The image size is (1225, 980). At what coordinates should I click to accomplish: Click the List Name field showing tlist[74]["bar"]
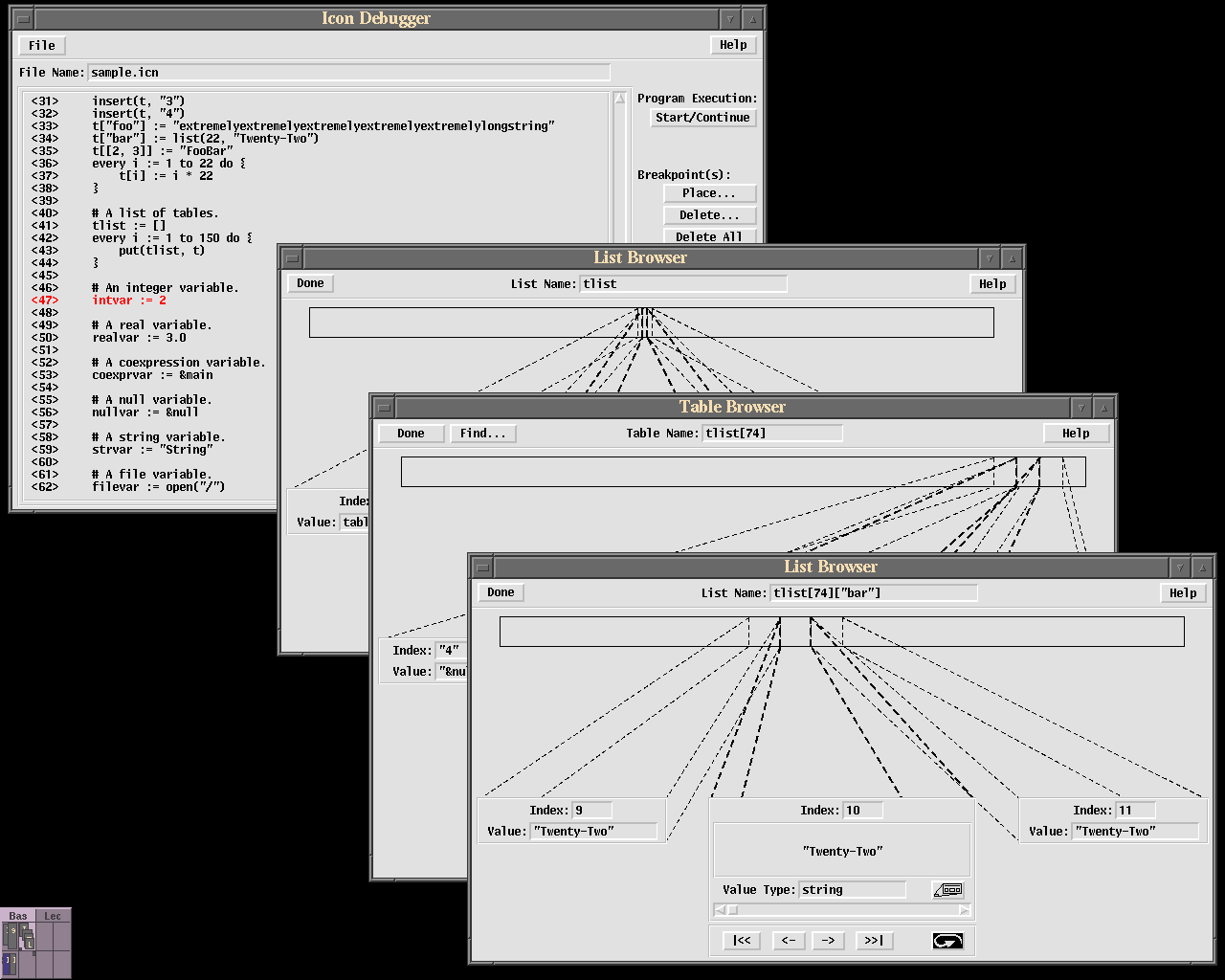pos(874,593)
